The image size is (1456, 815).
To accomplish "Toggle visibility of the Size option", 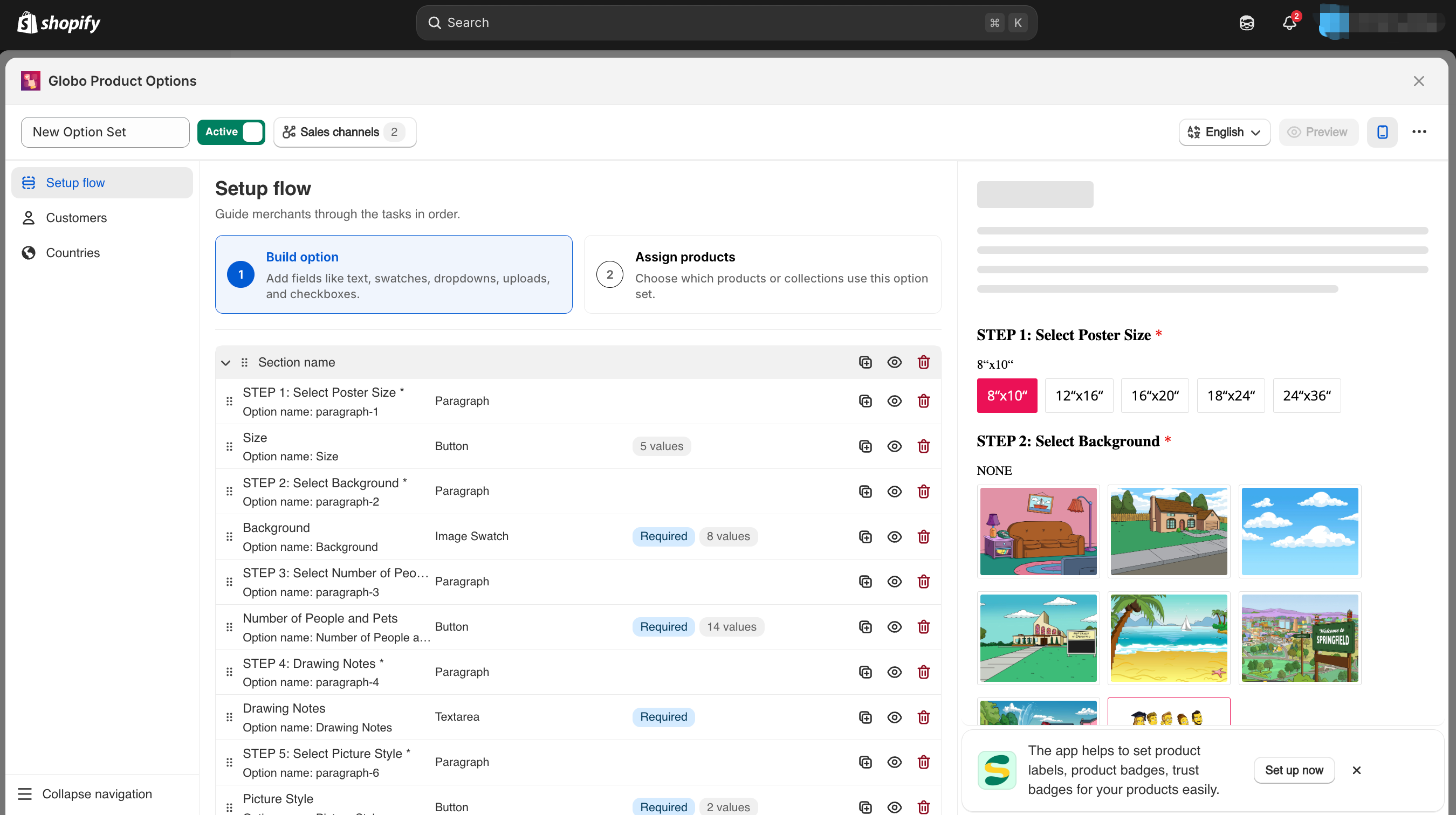I will tap(894, 446).
